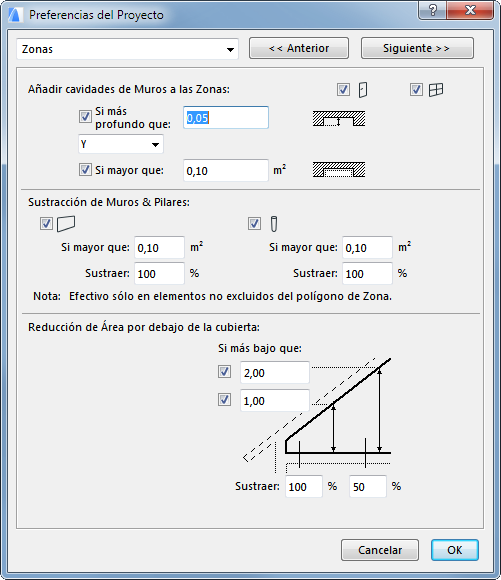
Task: Click the cavity depth diagram icon
Action: [339, 119]
